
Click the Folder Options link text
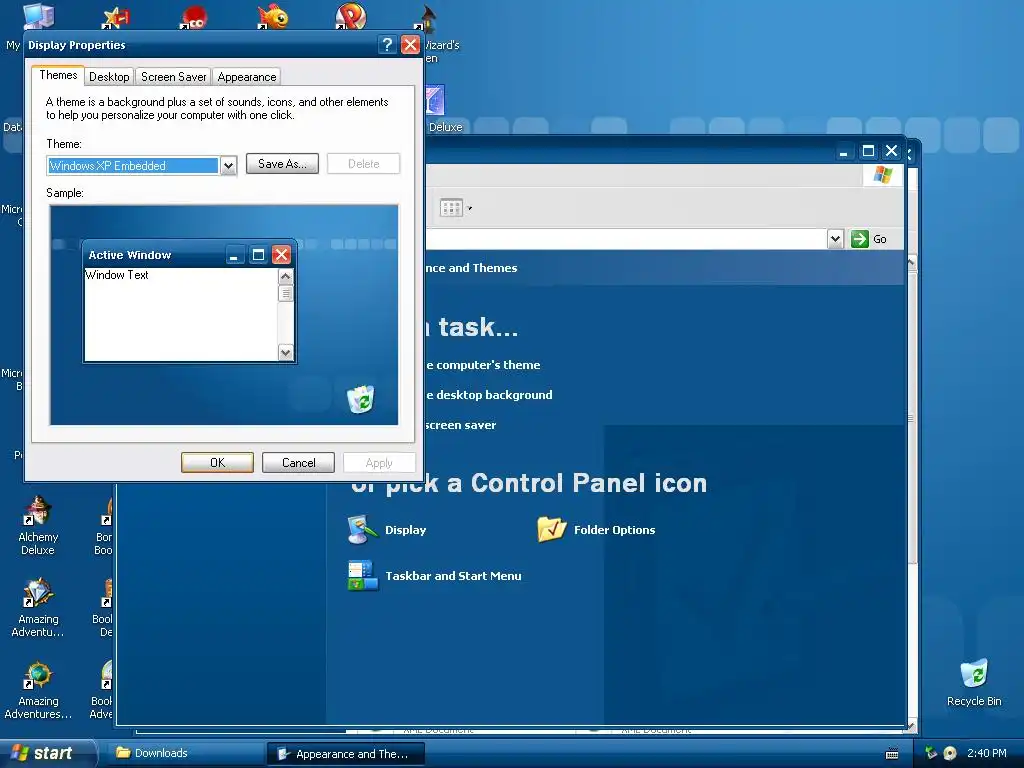point(615,530)
